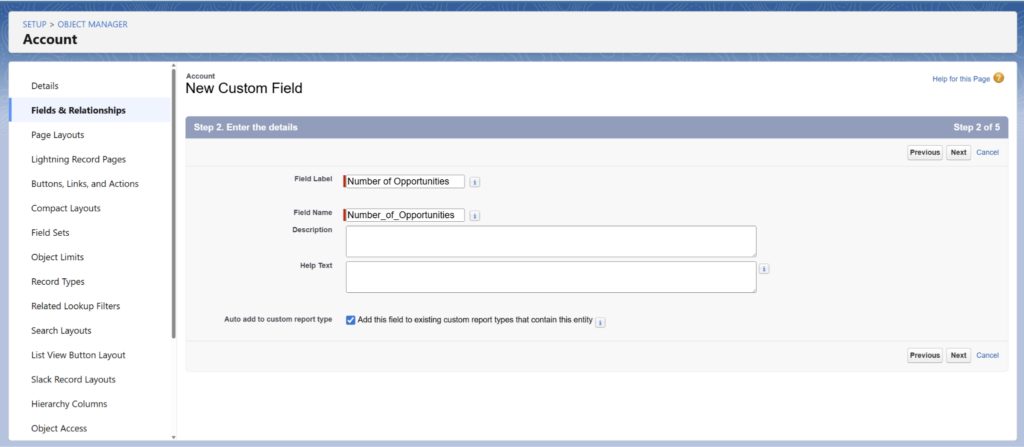The image size is (1024, 447).
Task: Open Buttons, Links, and Actions
Action: pos(85,184)
